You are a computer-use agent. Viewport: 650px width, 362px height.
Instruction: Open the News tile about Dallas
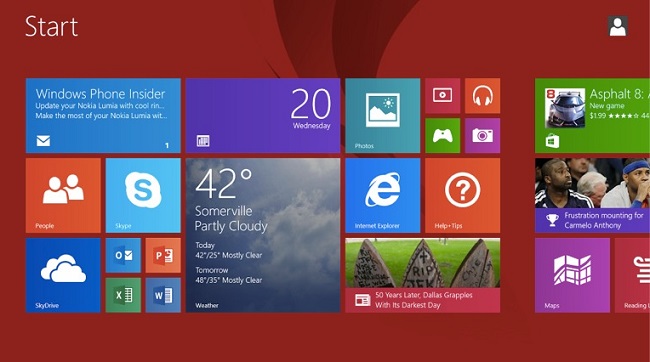pos(422,275)
